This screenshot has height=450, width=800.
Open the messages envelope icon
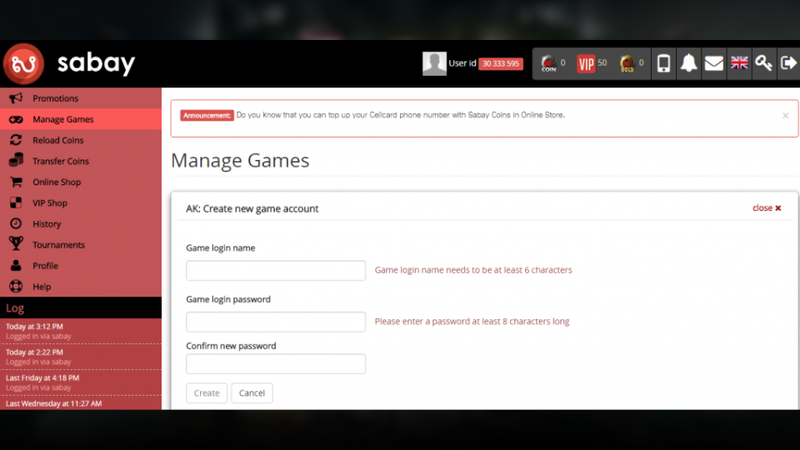713,64
